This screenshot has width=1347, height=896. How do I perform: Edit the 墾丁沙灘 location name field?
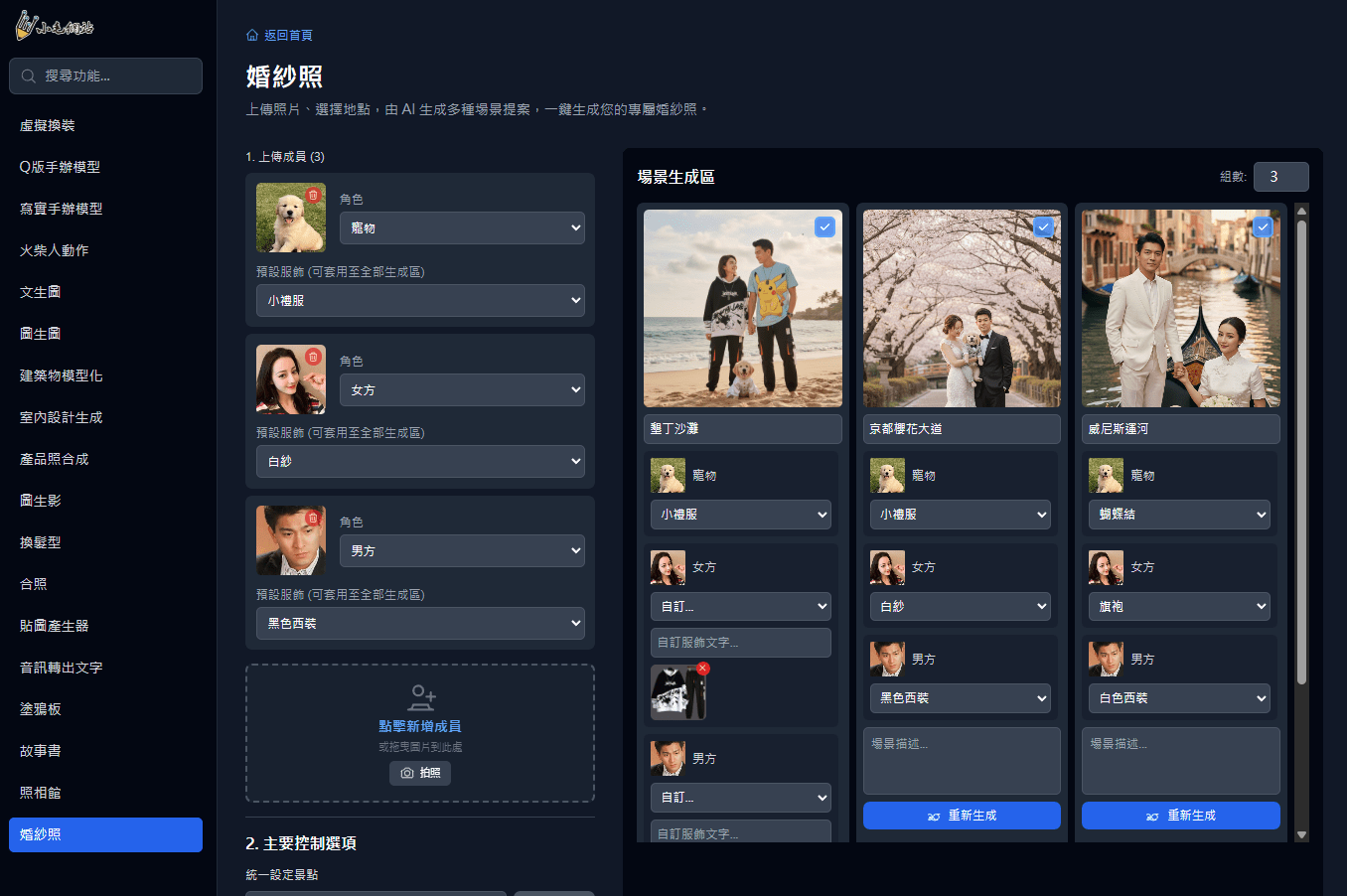(743, 429)
